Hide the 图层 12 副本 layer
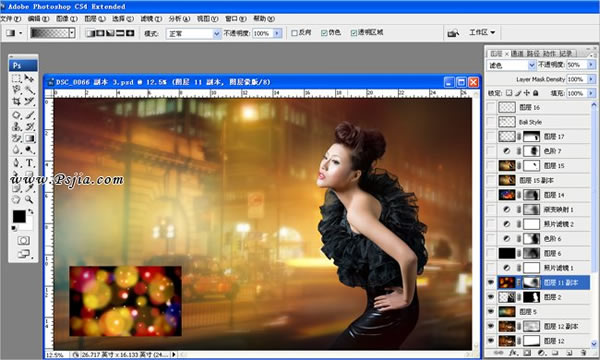 [491, 326]
